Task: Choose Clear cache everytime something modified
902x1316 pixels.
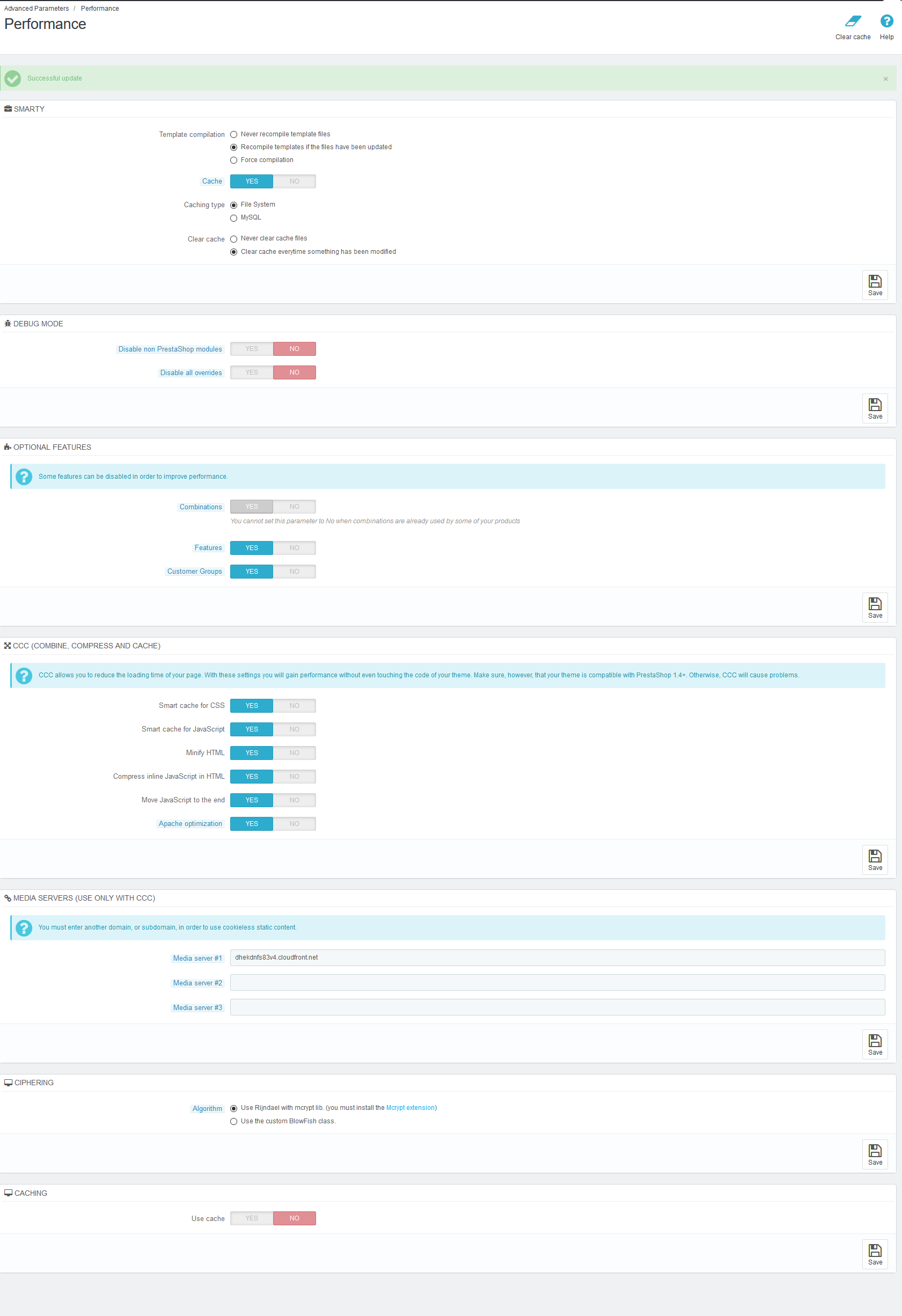Action: (233, 252)
